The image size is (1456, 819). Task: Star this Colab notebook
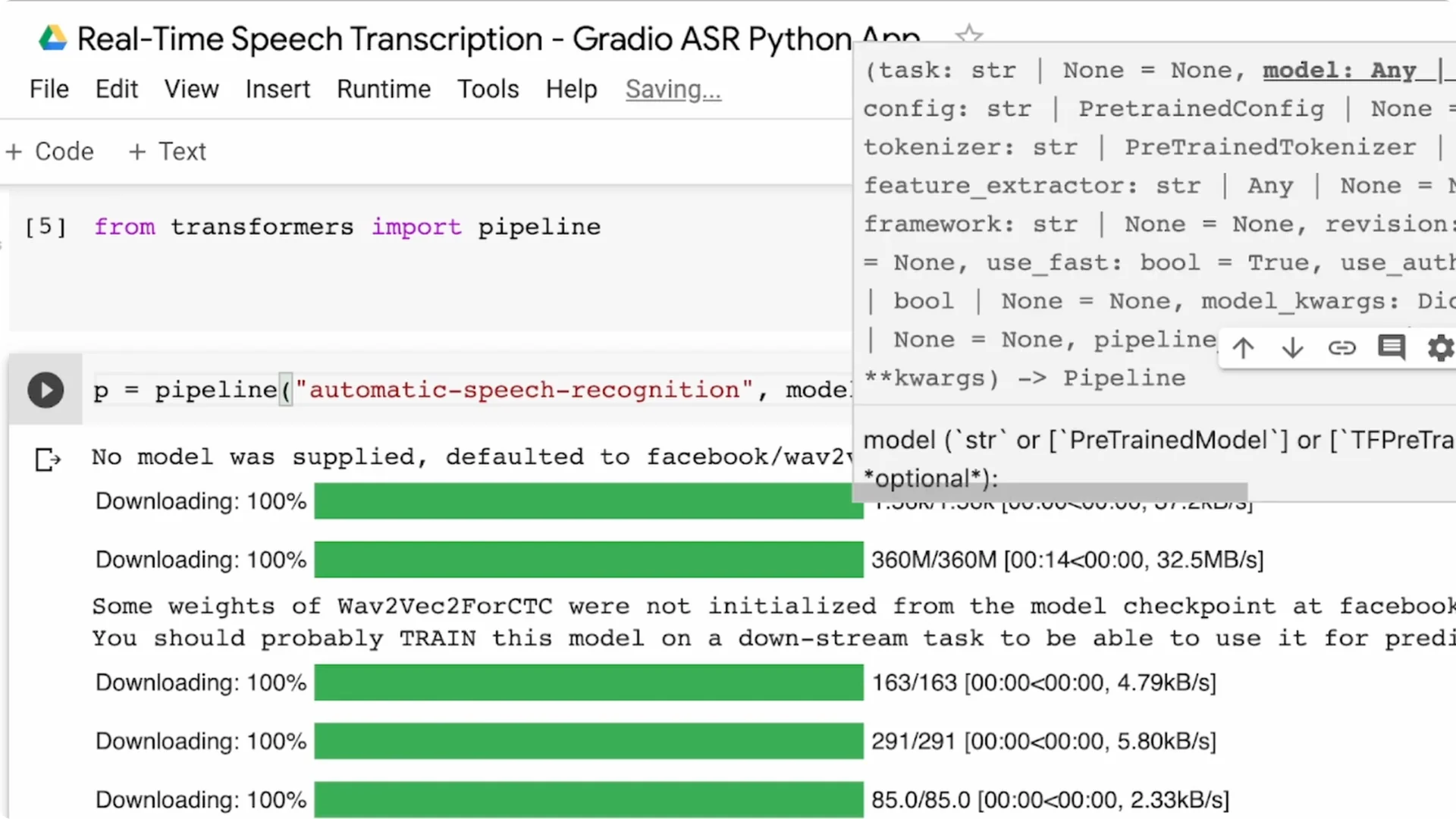coord(968,35)
